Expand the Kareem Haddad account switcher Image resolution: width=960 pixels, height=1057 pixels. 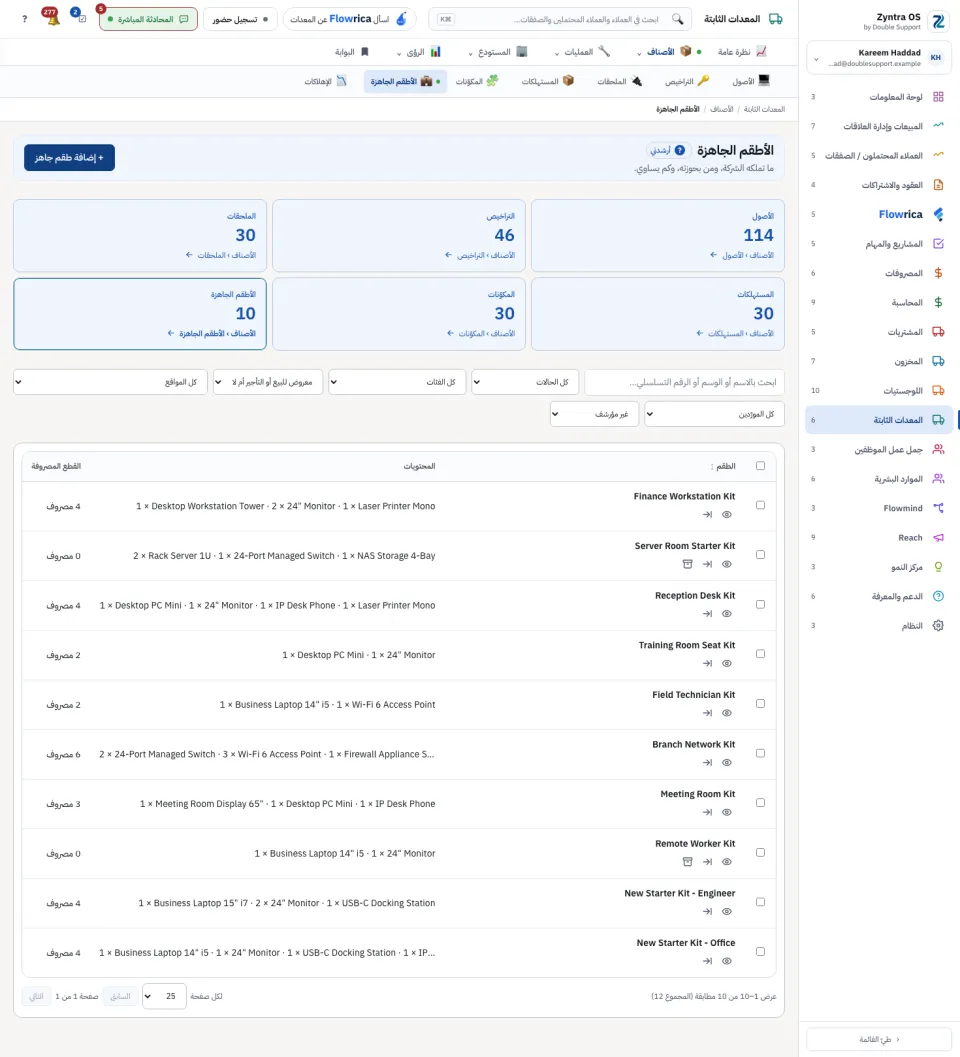(x=879, y=58)
